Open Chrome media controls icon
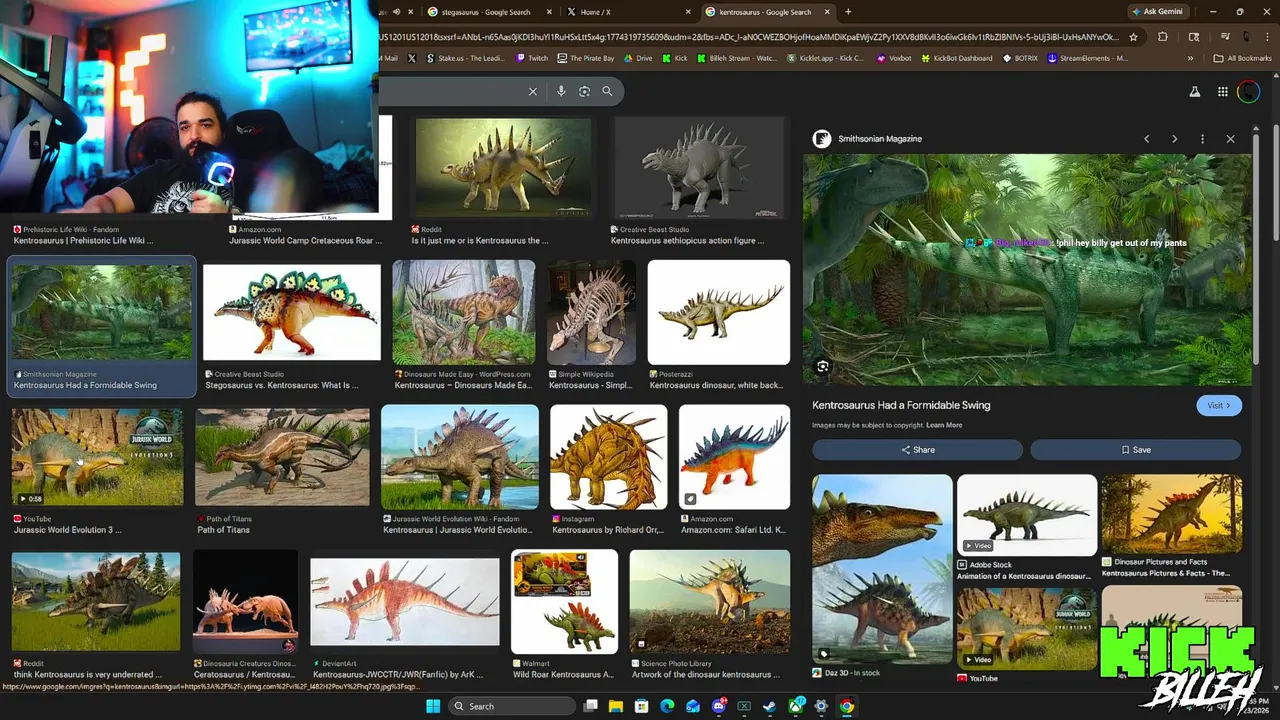 click(1224, 37)
